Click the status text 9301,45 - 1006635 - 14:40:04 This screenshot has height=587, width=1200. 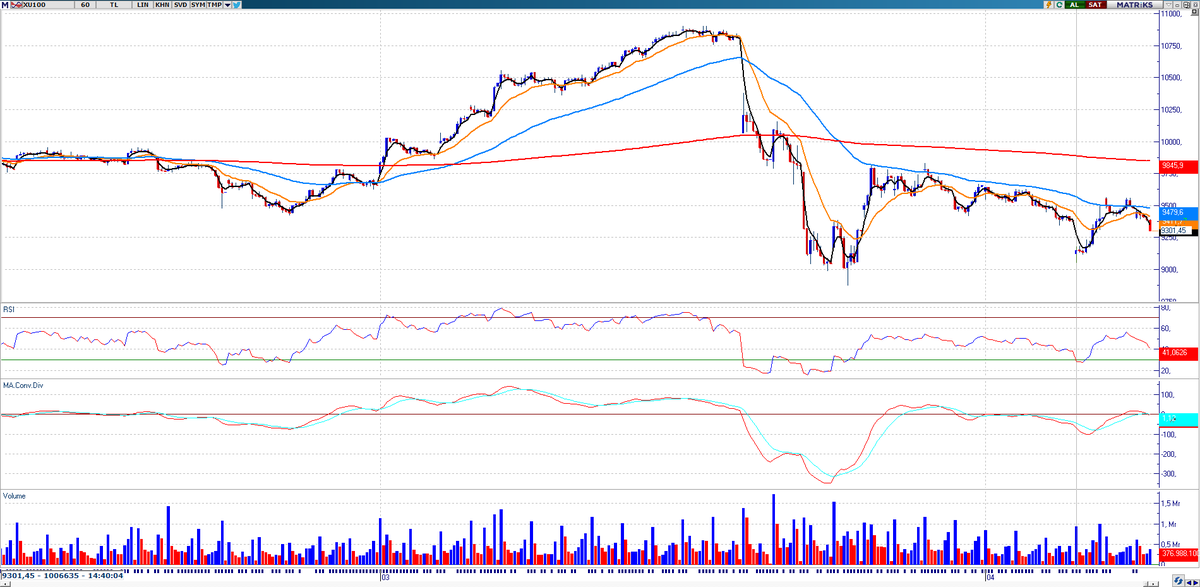62,575
